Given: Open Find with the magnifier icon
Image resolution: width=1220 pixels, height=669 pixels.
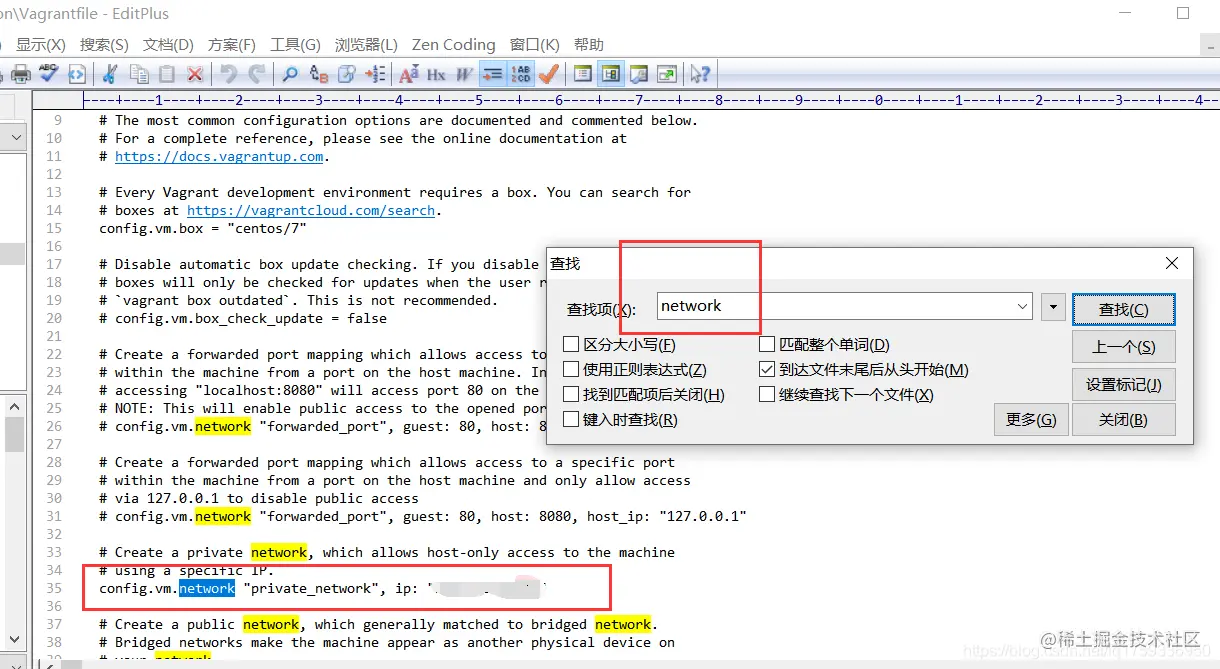Looking at the screenshot, I should click(x=290, y=74).
